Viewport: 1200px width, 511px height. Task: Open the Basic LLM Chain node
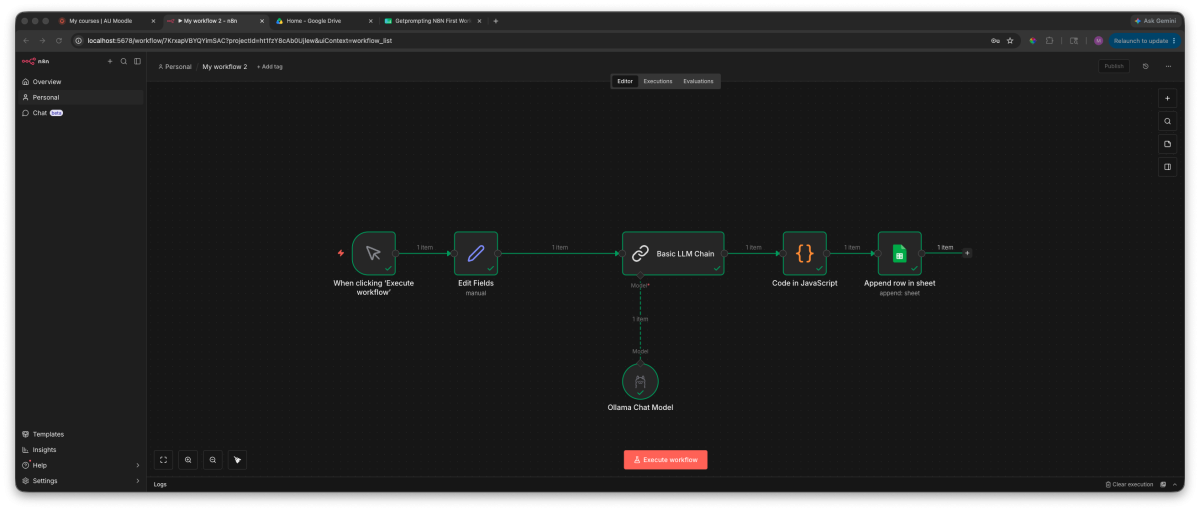[x=673, y=253]
